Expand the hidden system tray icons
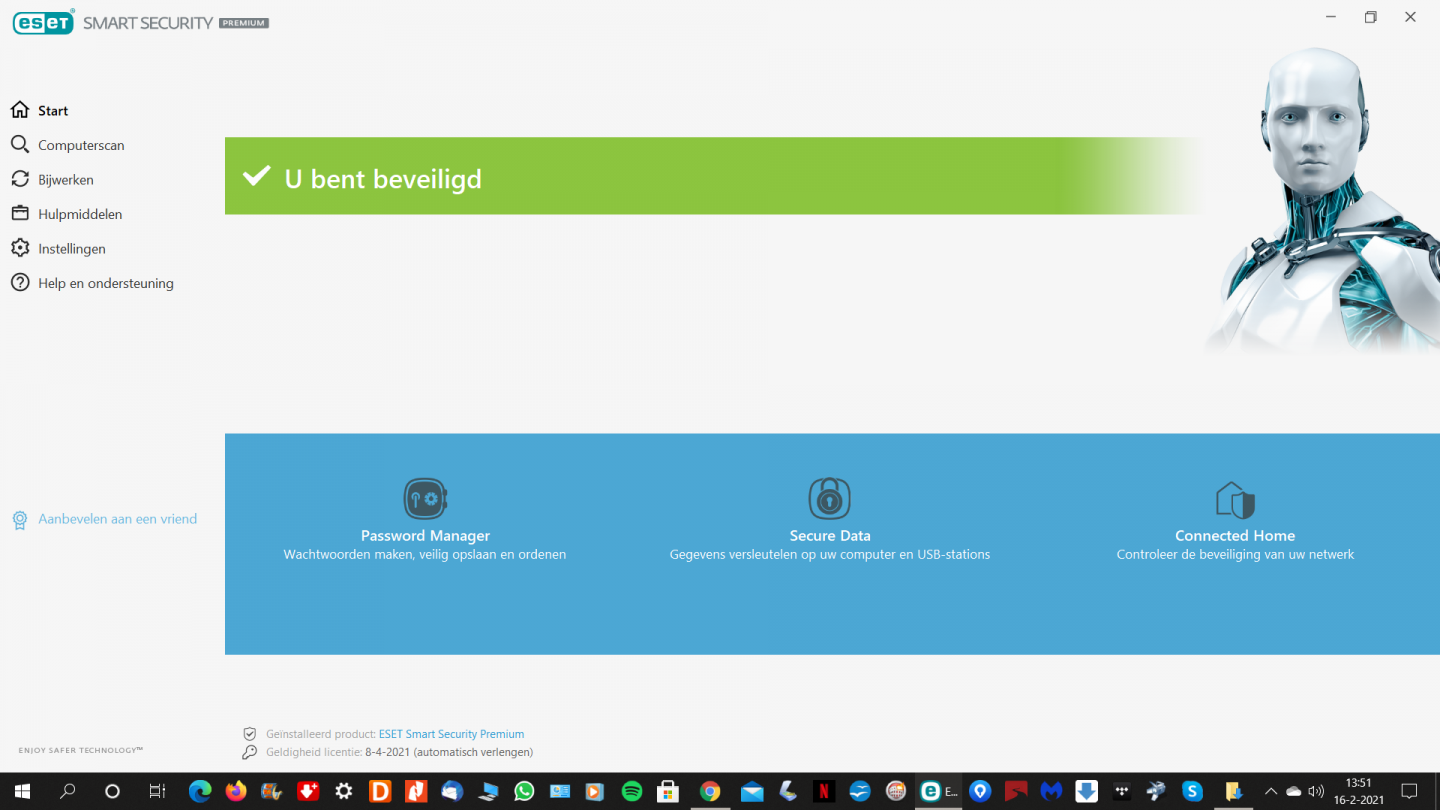The height and width of the screenshot is (810, 1440). pos(1271,791)
